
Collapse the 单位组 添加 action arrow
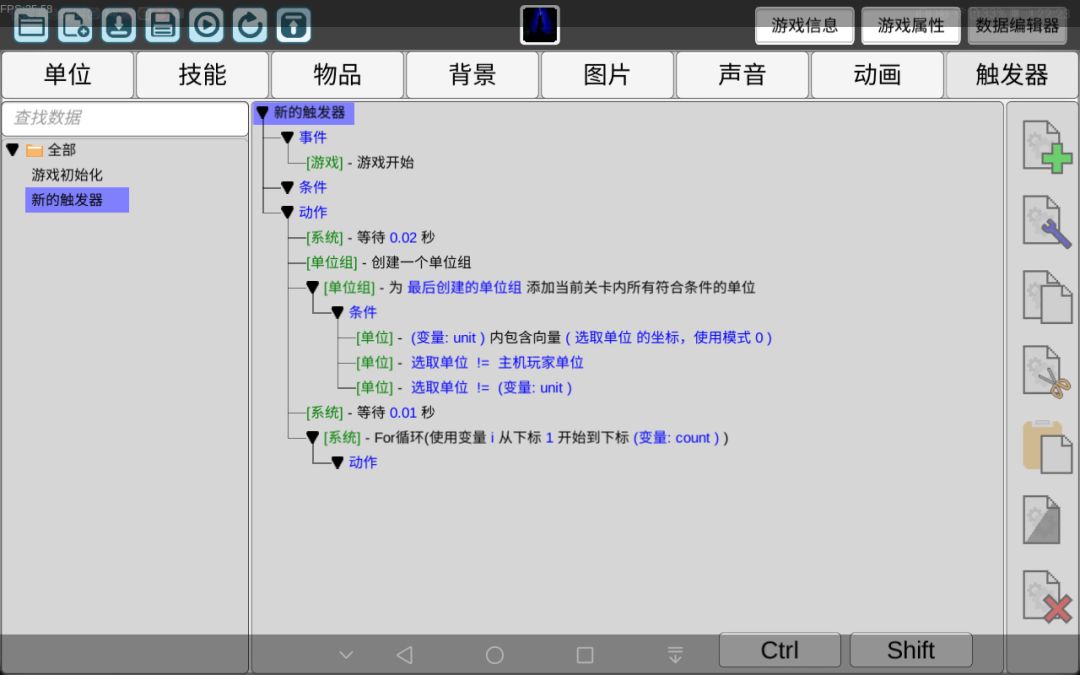pos(312,287)
